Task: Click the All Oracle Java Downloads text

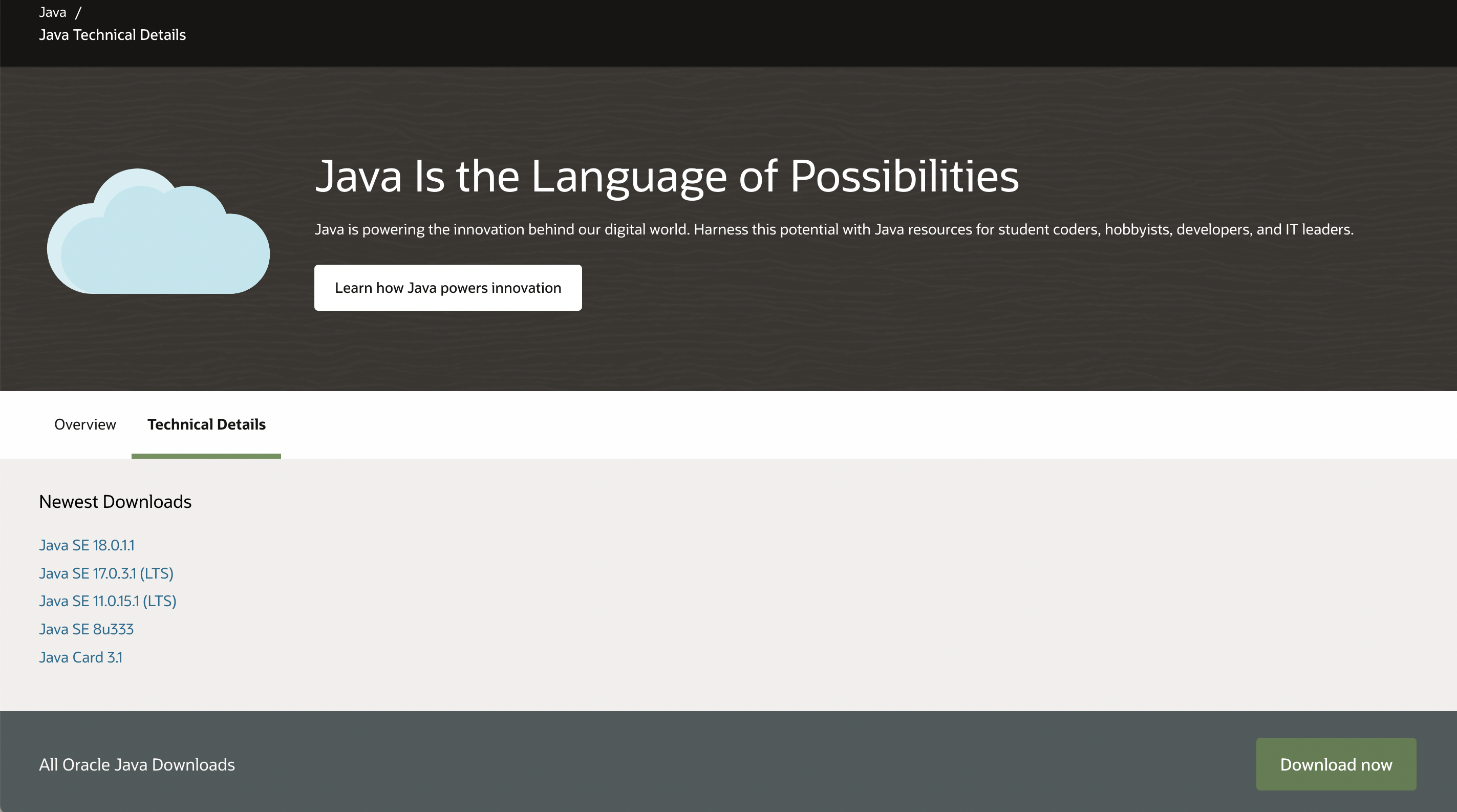Action: [x=137, y=764]
